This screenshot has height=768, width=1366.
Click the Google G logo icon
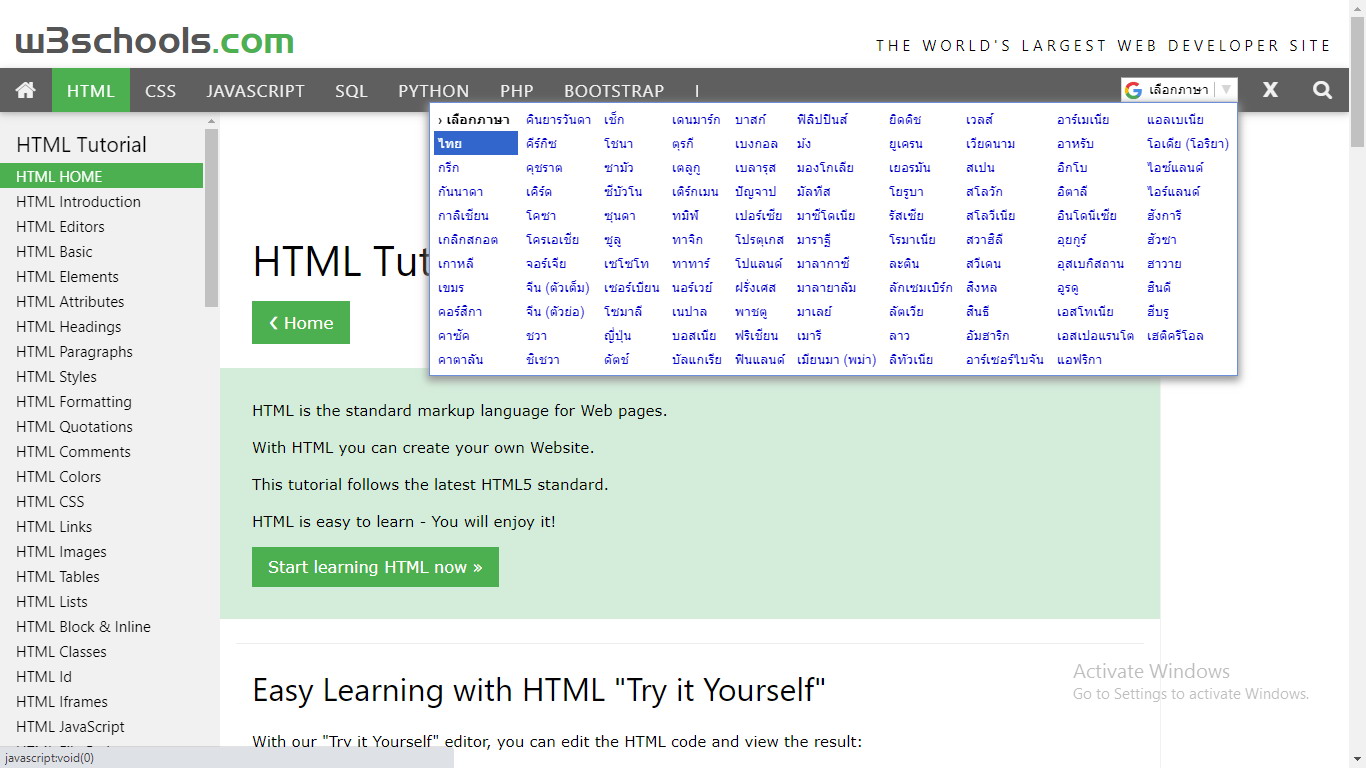click(x=1133, y=90)
